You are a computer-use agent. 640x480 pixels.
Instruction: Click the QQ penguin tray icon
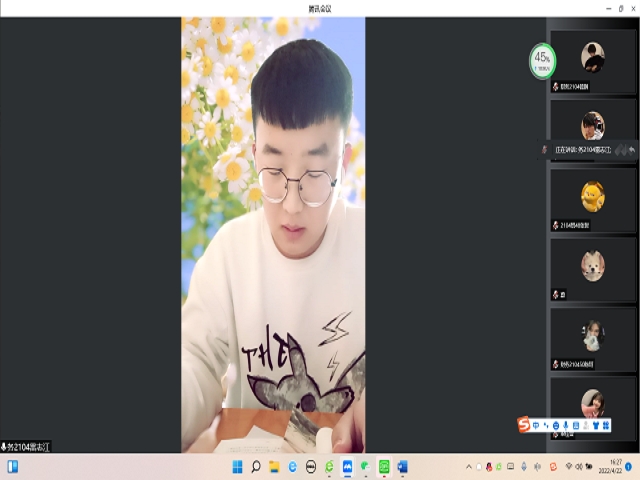coord(489,467)
